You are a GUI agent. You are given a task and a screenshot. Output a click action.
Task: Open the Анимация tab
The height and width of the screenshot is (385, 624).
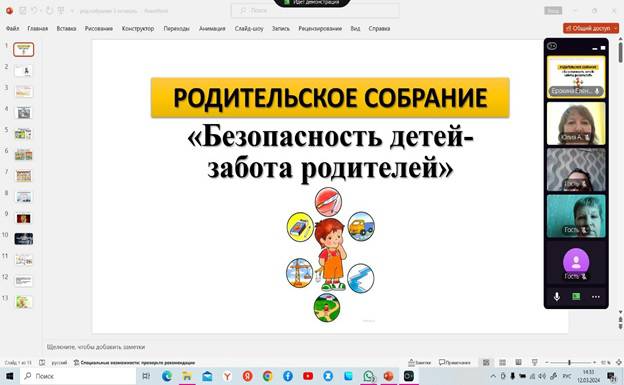(212, 28)
